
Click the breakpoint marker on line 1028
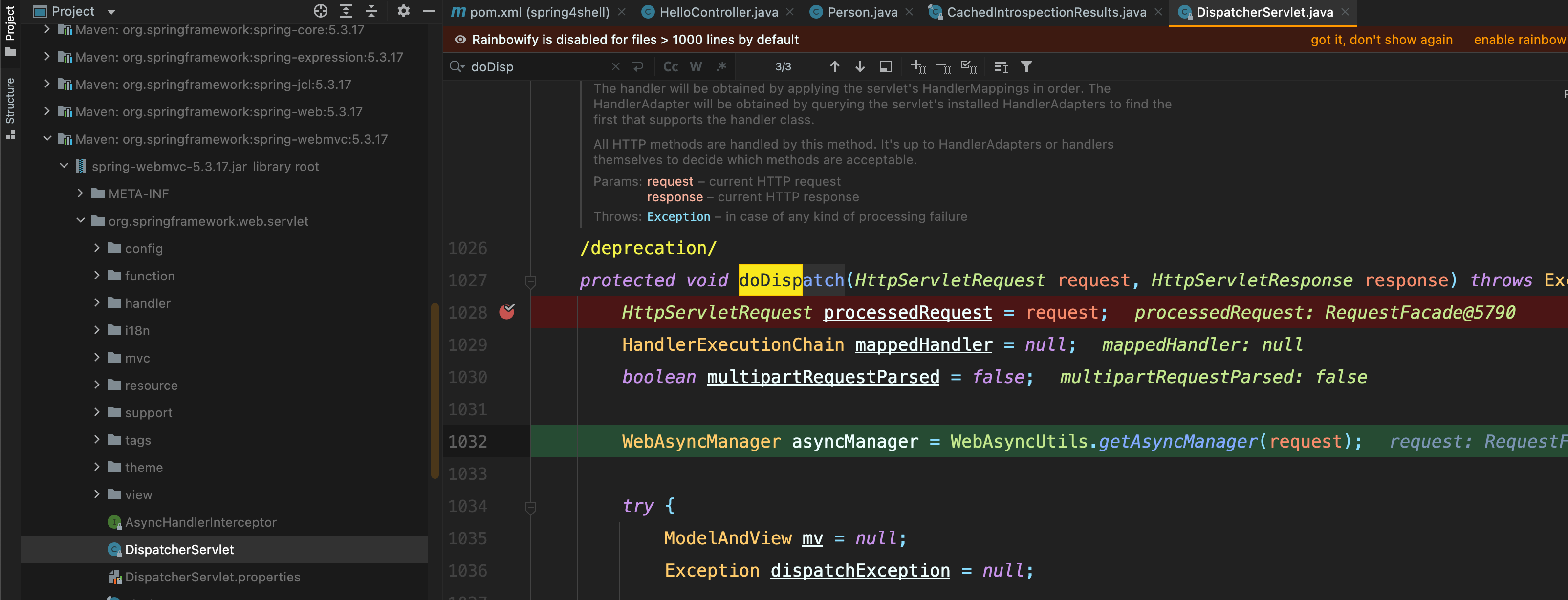click(x=507, y=312)
